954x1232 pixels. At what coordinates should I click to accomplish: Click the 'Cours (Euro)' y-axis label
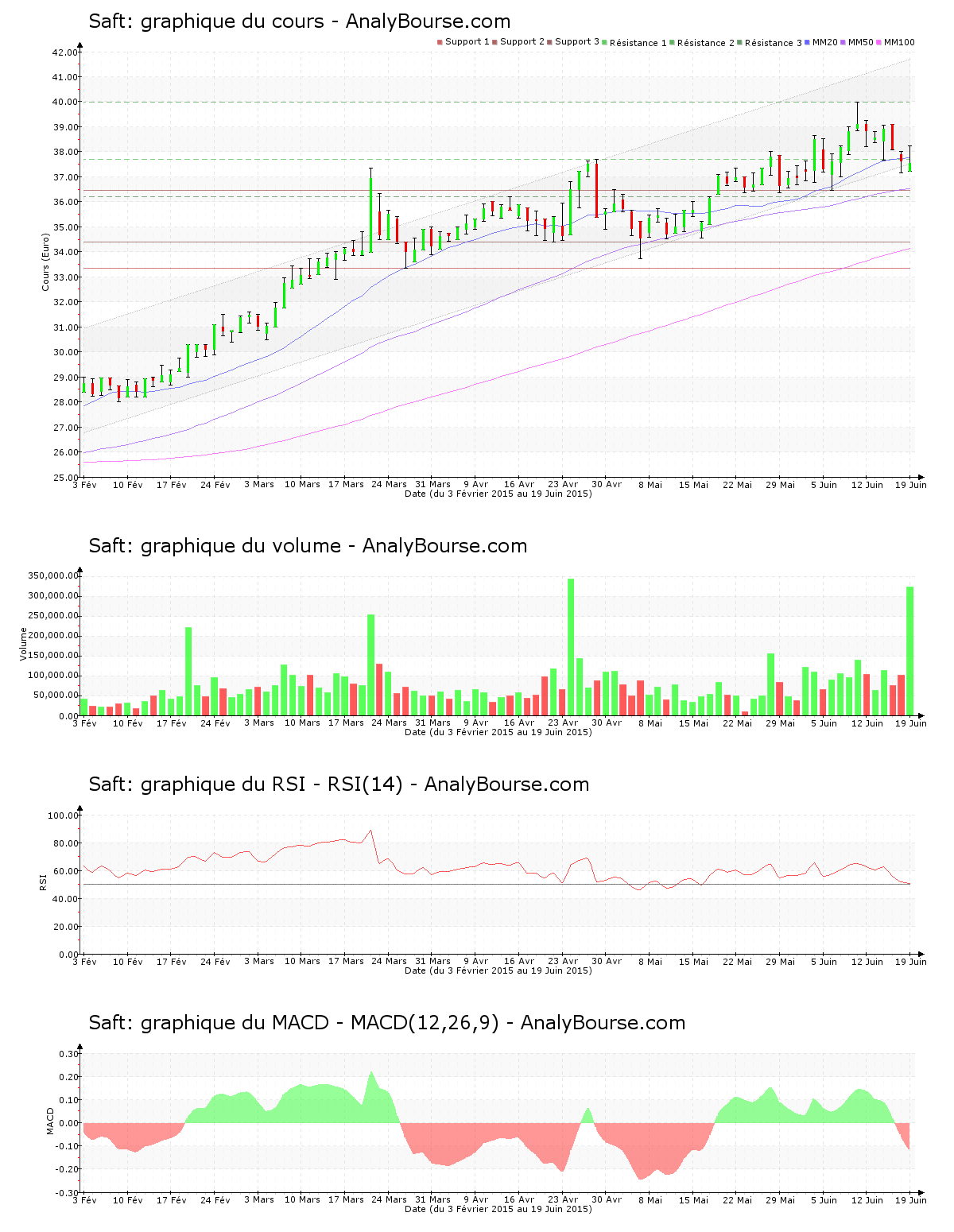tap(46, 262)
